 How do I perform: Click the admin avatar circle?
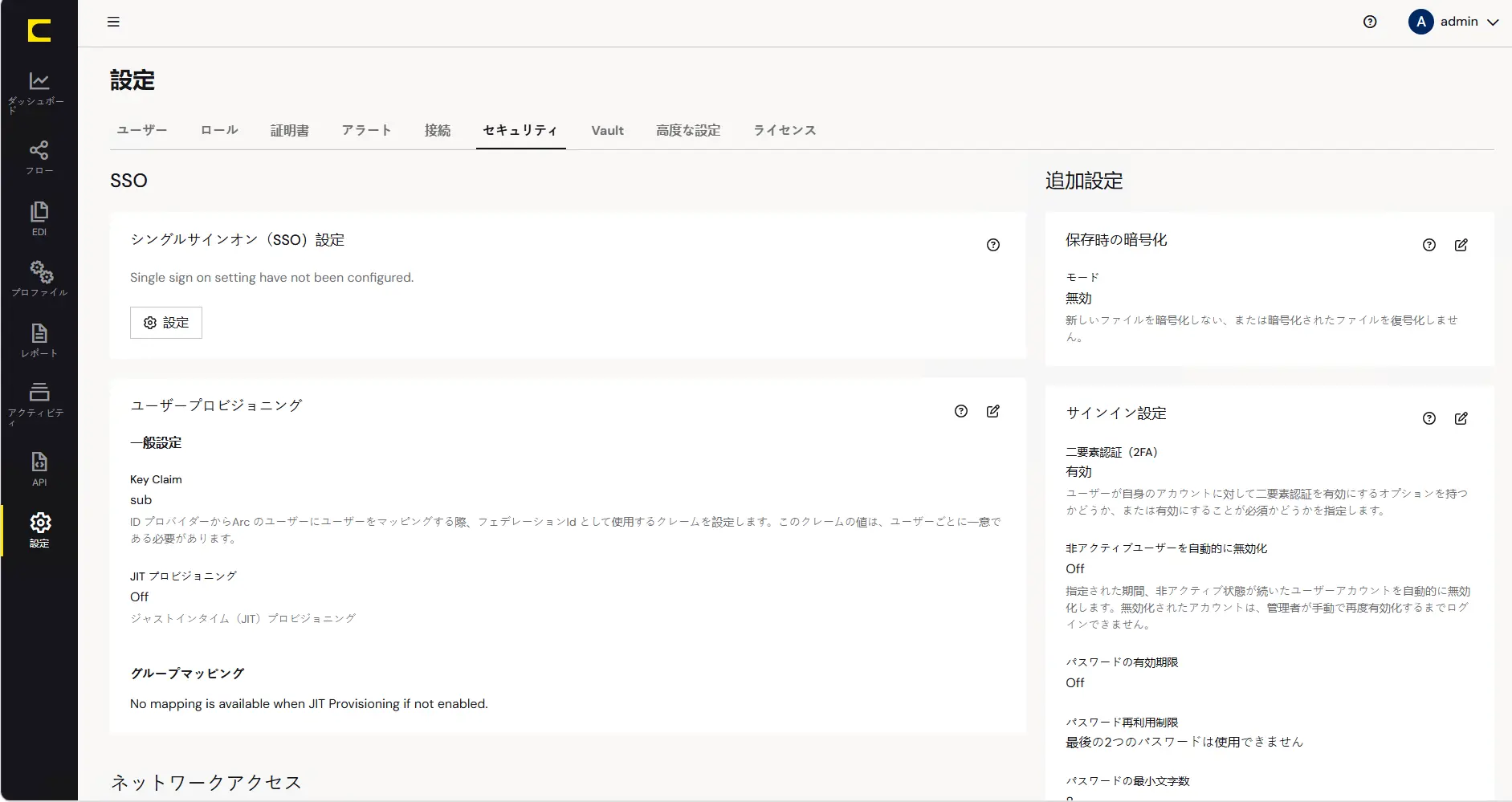(1420, 22)
